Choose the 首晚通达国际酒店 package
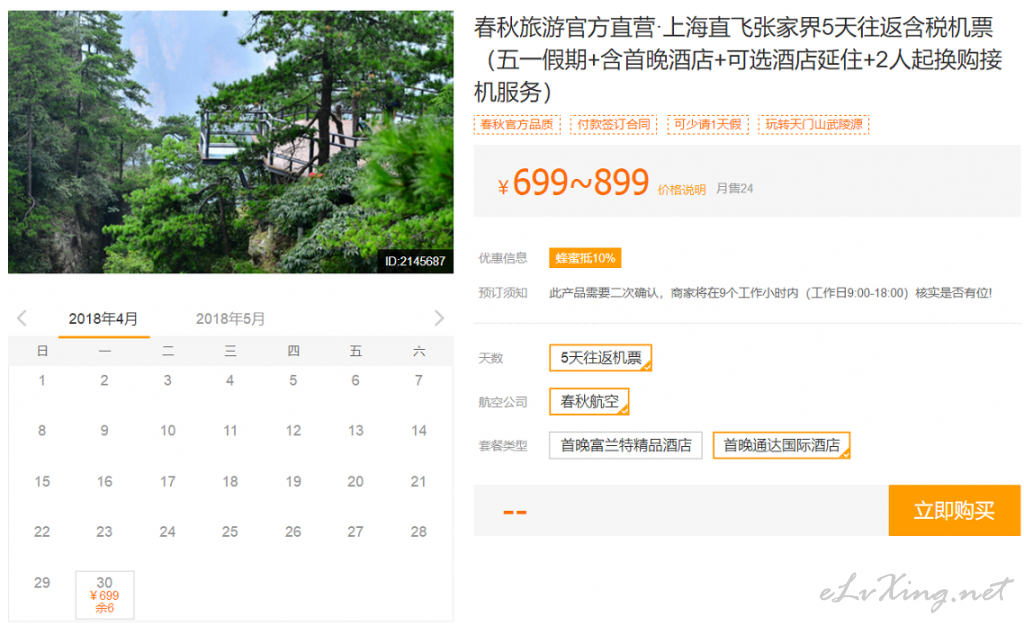Image resolution: width=1024 pixels, height=625 pixels. [781, 445]
